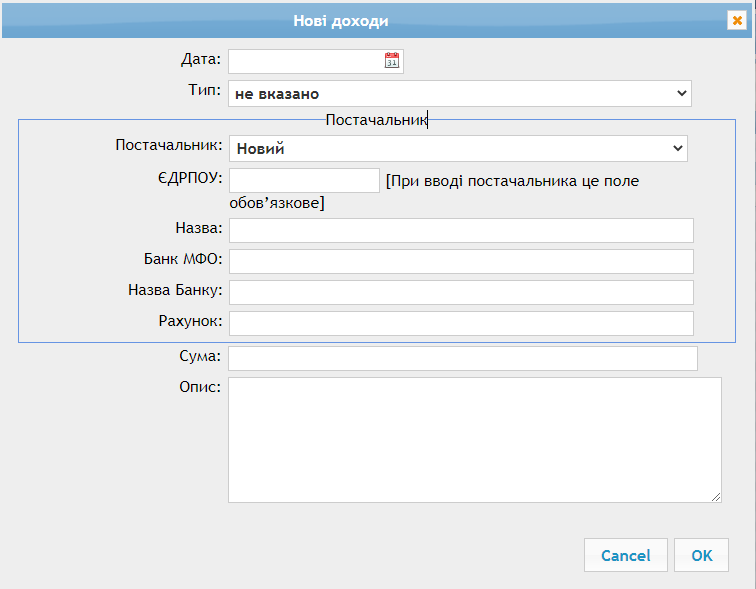Click the Нові доходи title bar text
Viewport: 756px width, 589px height.
(x=341, y=21)
